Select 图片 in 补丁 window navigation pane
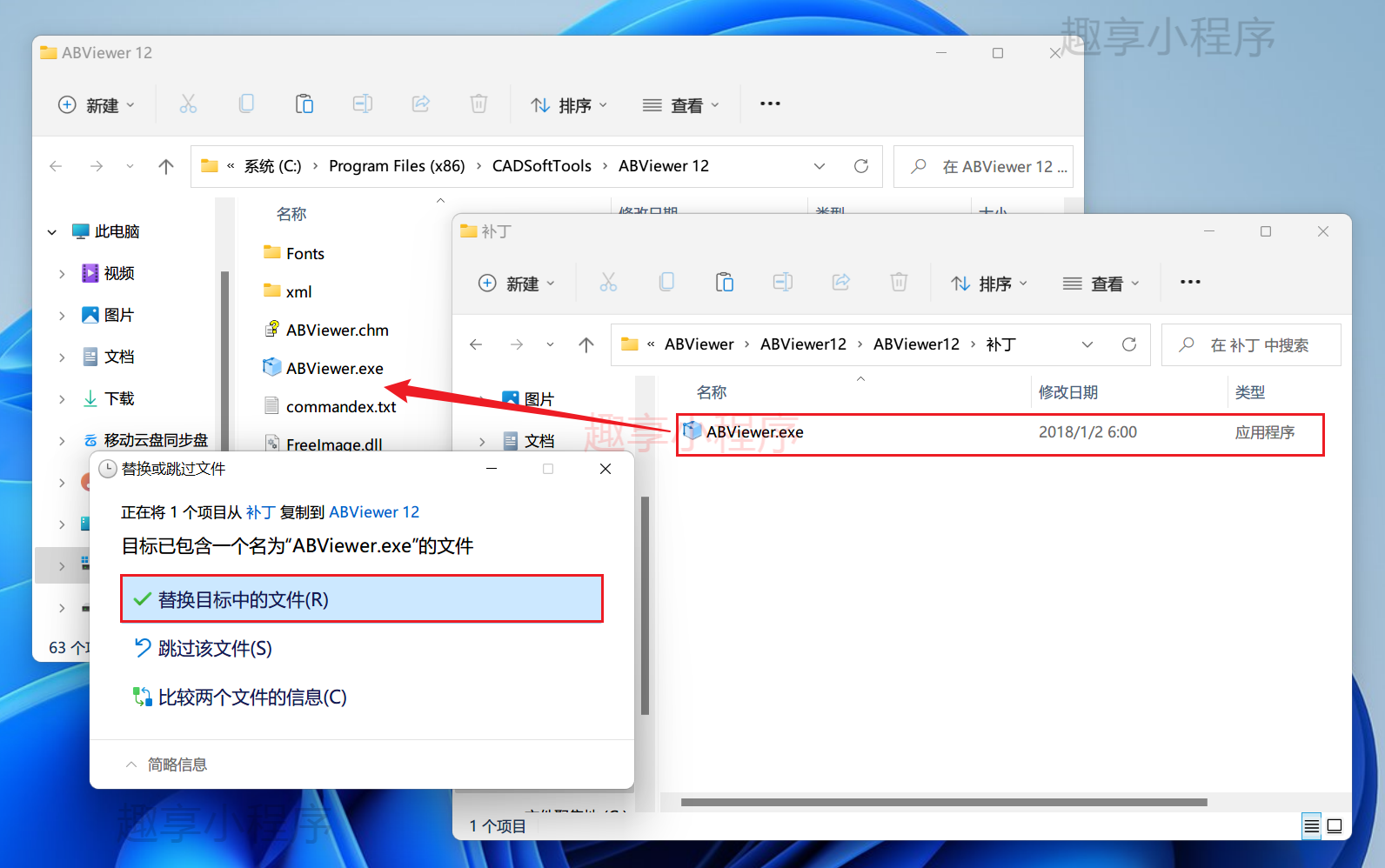The height and width of the screenshot is (868, 1385). 539,399
